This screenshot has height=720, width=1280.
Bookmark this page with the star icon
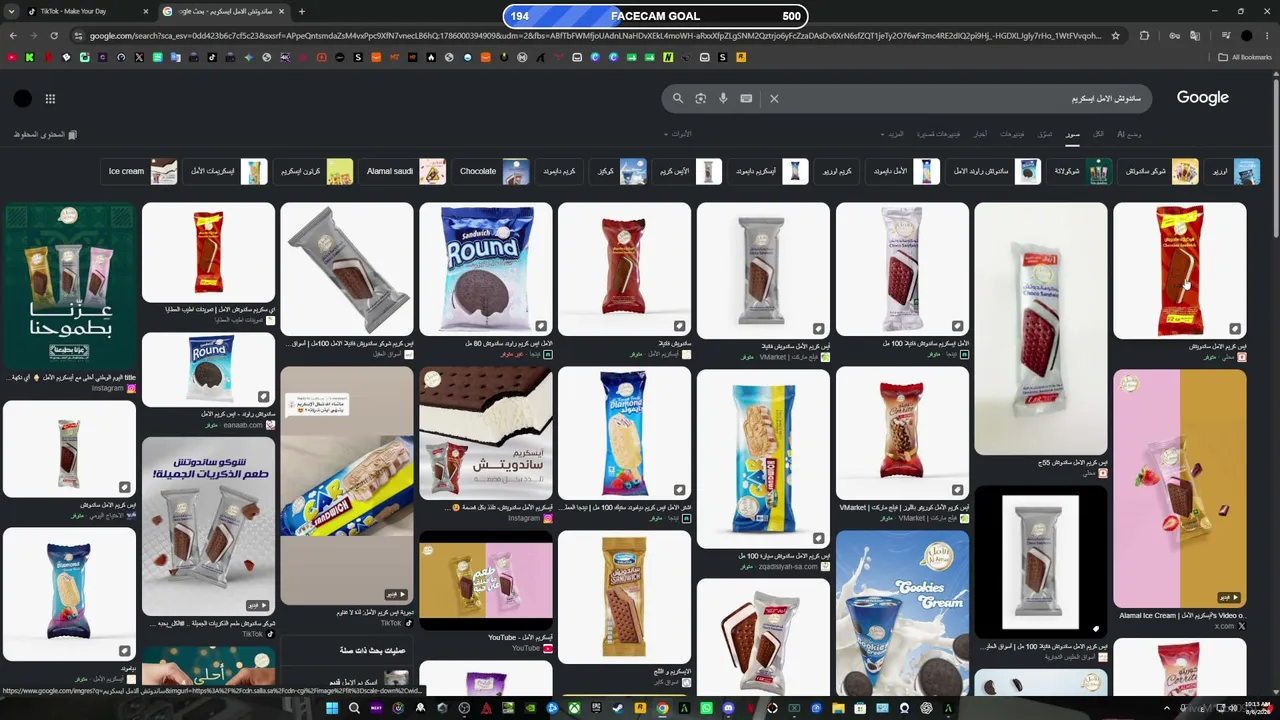tap(1116, 36)
